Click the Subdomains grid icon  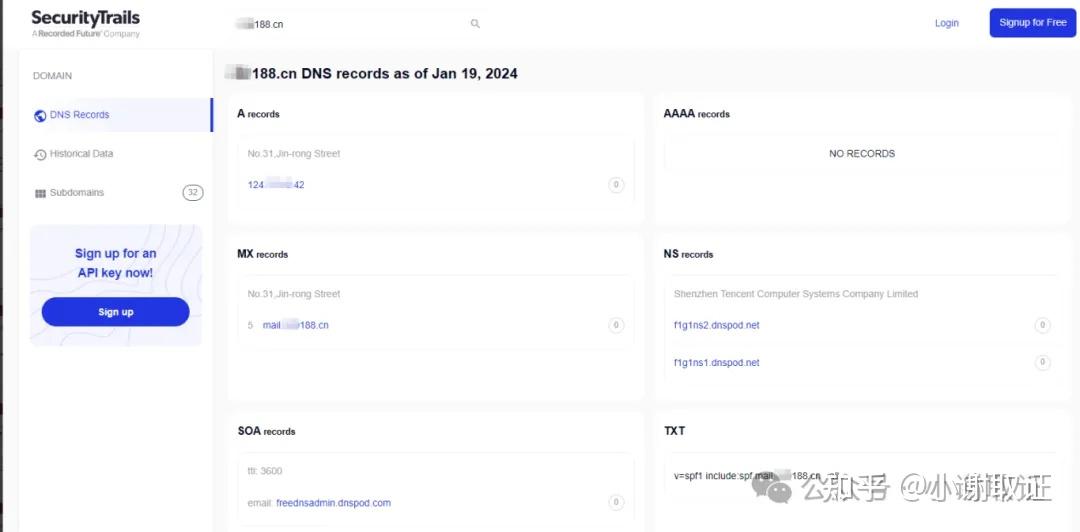coord(40,194)
